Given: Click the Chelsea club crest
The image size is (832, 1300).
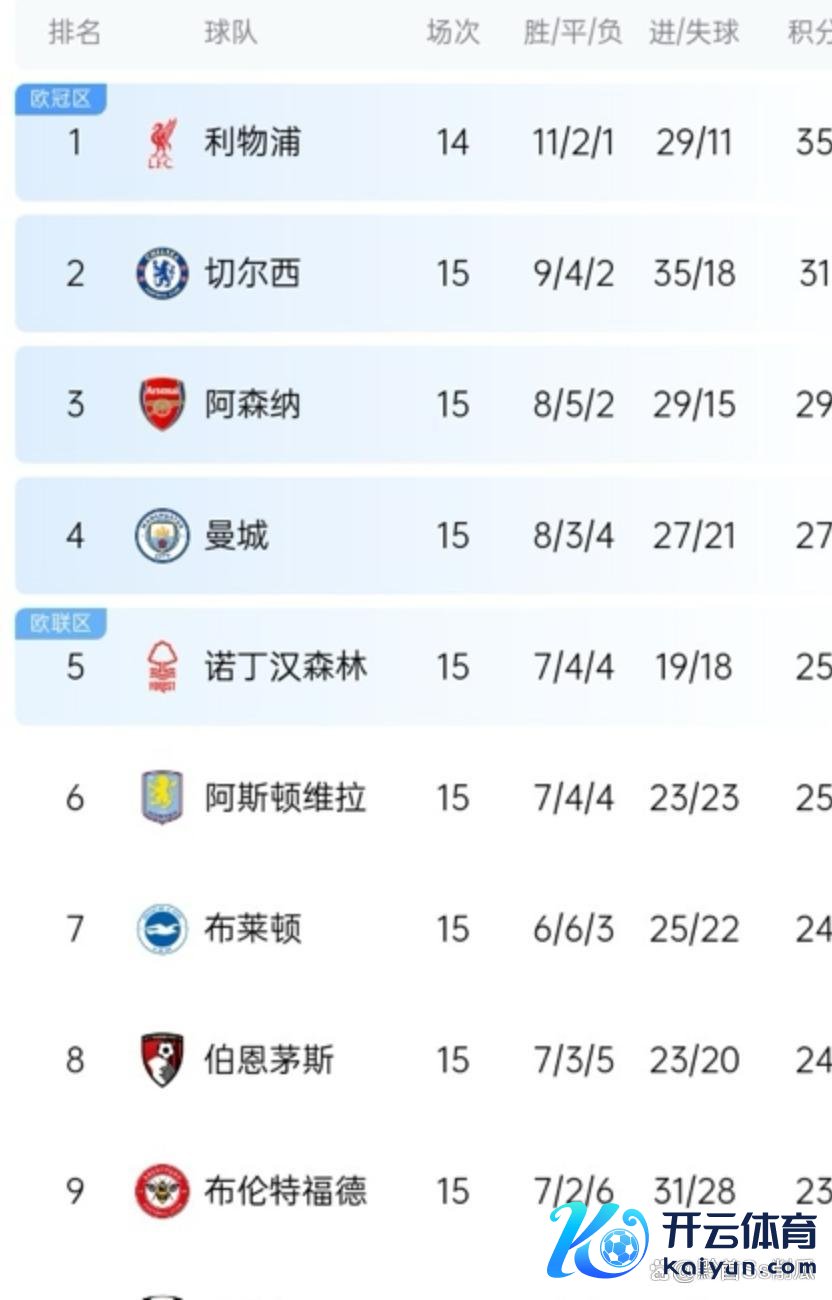Looking at the screenshot, I should point(162,273).
